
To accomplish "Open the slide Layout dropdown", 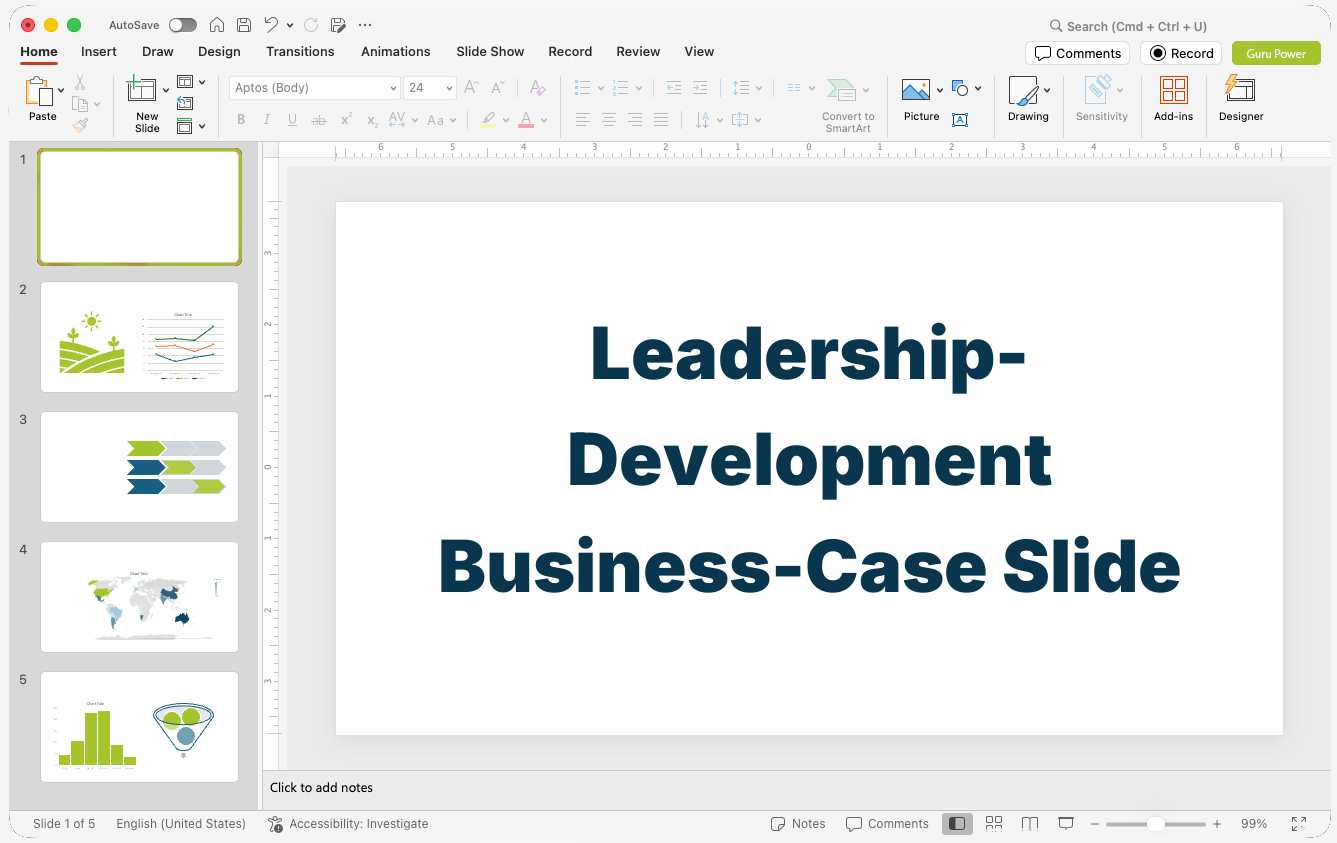I will coord(191,82).
